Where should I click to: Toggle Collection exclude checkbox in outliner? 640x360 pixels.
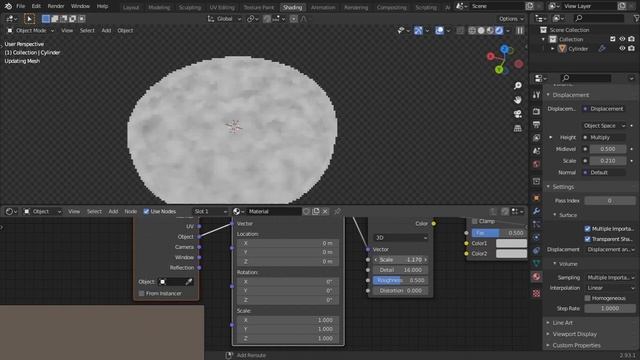(612, 39)
